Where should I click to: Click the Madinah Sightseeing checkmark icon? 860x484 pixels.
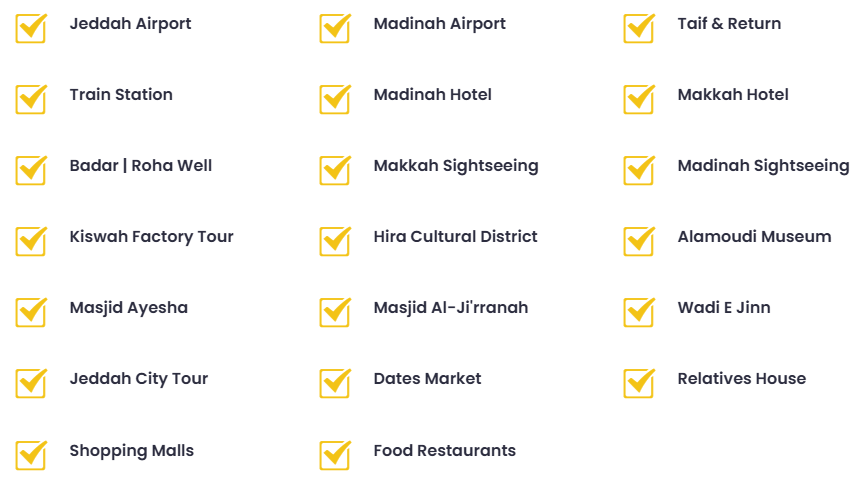click(x=639, y=170)
